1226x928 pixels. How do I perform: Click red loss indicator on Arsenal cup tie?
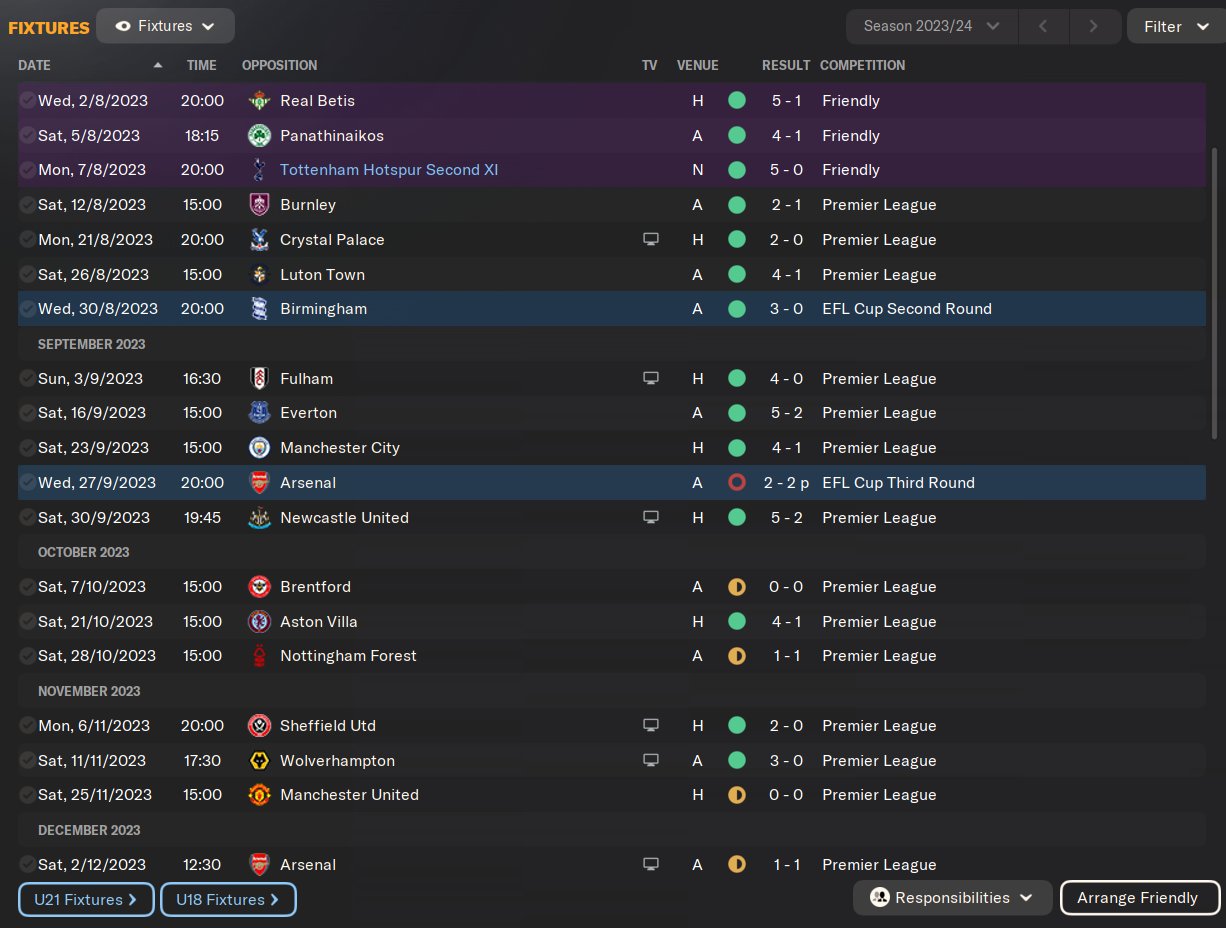point(737,483)
